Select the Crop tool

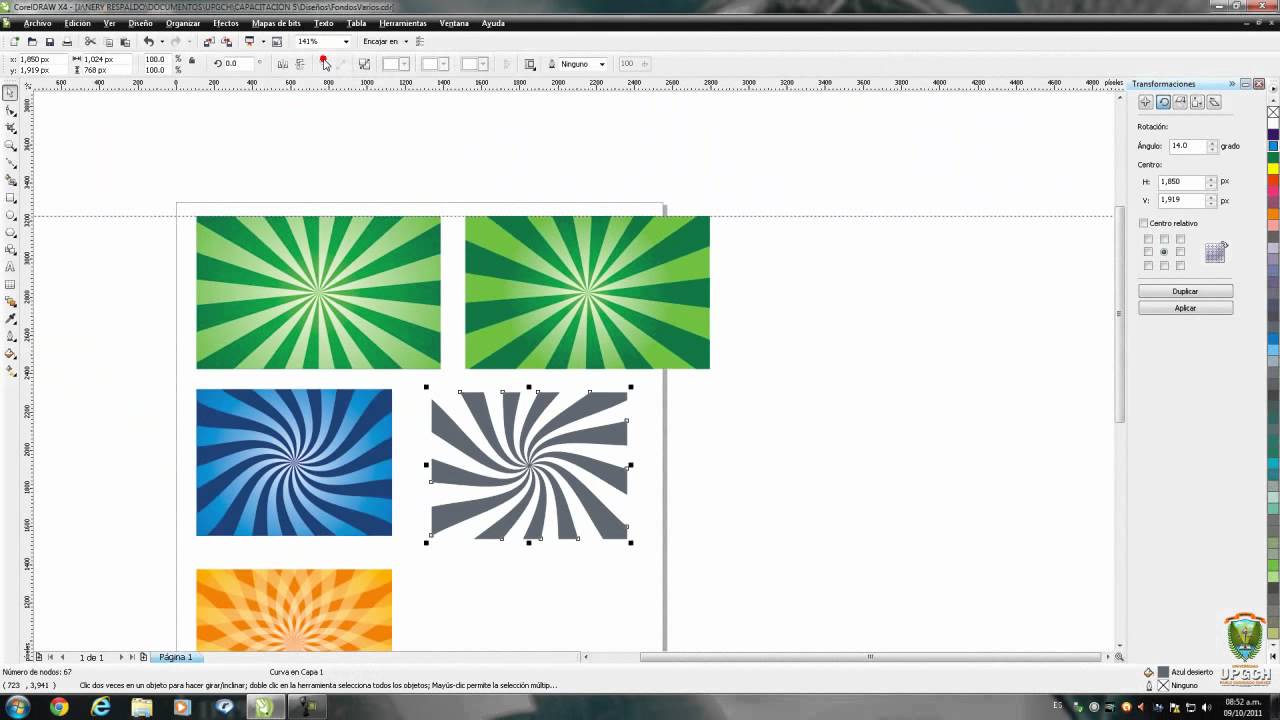click(x=11, y=128)
